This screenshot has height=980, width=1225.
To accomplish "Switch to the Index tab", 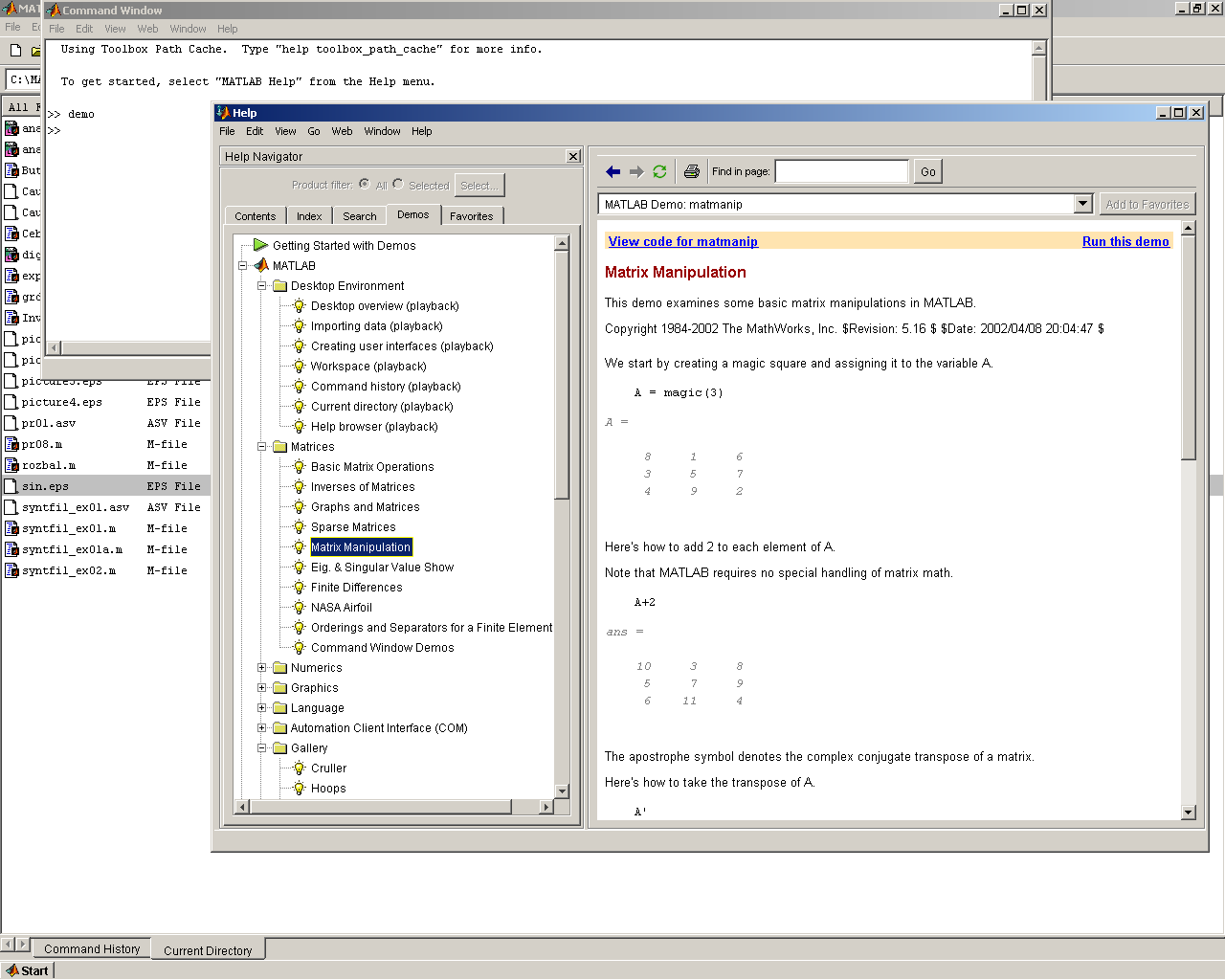I will click(x=309, y=216).
